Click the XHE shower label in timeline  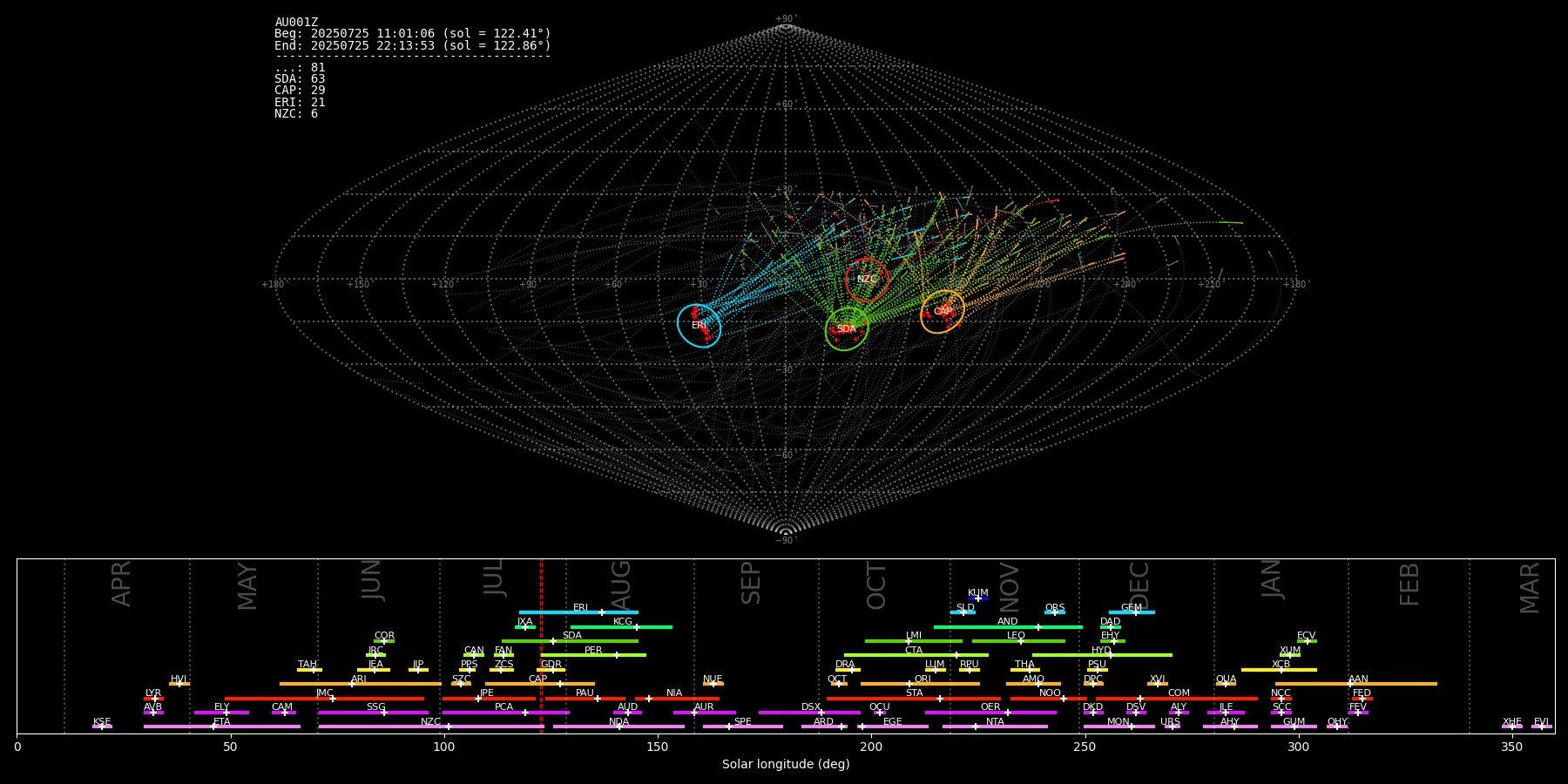[1512, 722]
